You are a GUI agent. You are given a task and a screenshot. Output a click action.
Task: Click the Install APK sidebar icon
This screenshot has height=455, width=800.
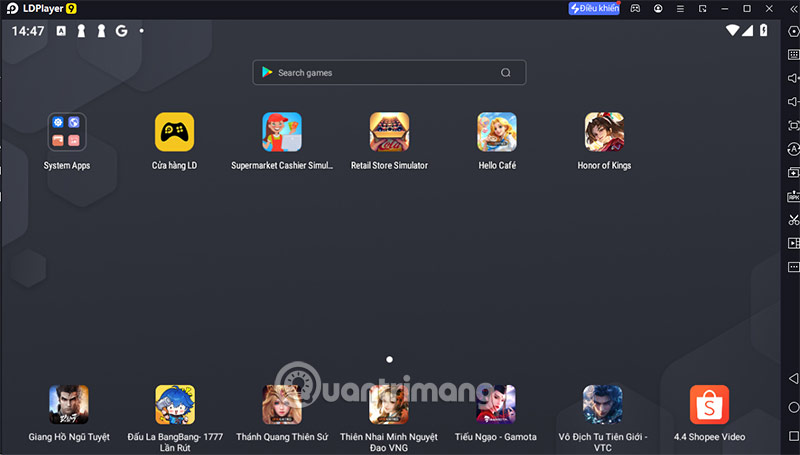coord(793,196)
